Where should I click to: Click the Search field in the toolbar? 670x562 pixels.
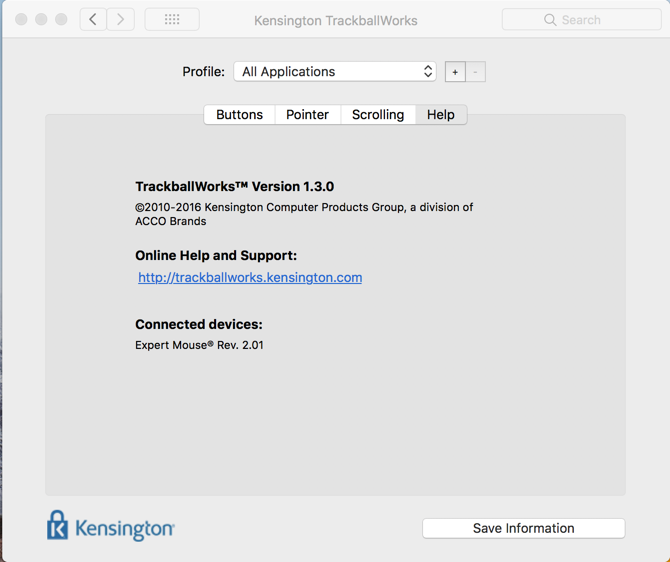[582, 20]
